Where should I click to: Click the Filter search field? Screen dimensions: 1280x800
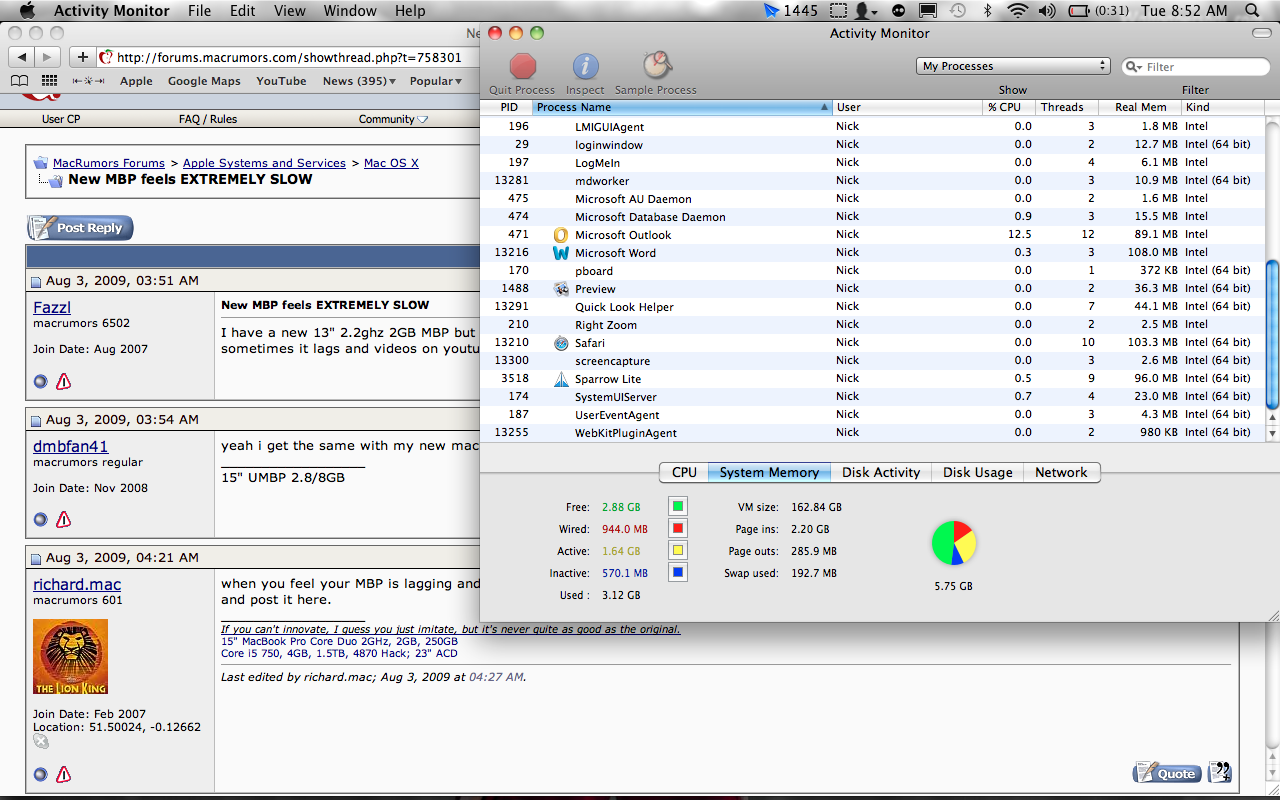(x=1195, y=67)
